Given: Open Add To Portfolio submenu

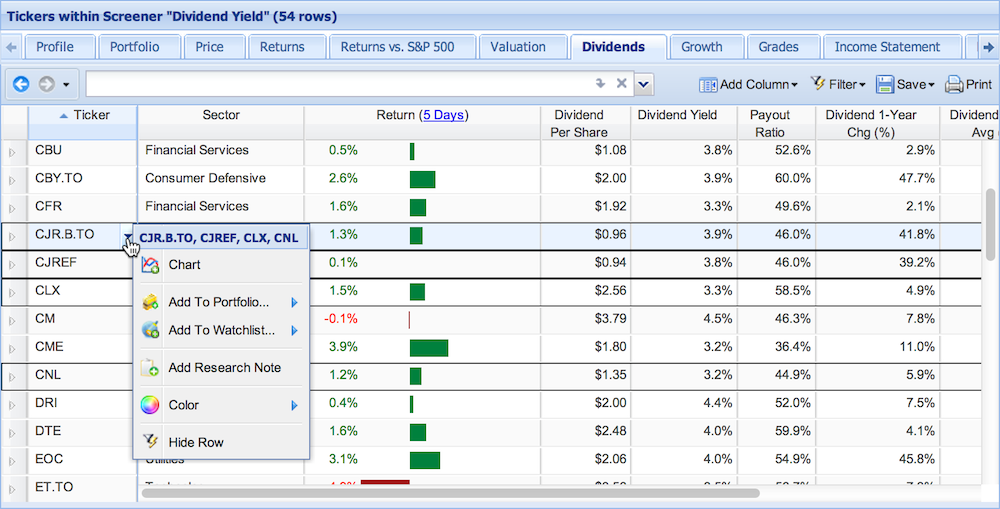Looking at the screenshot, I should click(221, 302).
